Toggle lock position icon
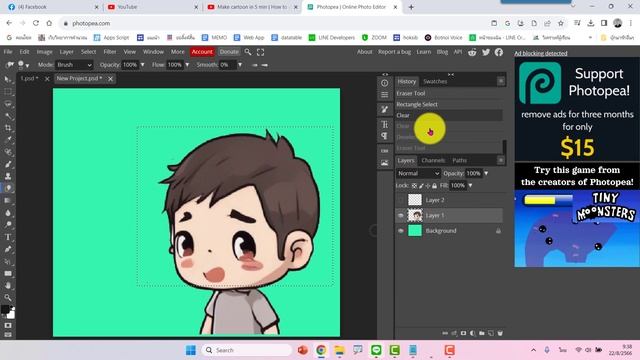 click(x=428, y=186)
